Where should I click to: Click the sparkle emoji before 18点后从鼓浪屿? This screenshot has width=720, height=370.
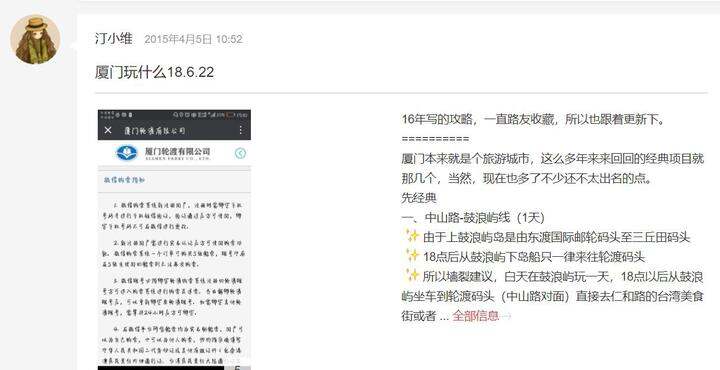click(x=412, y=256)
